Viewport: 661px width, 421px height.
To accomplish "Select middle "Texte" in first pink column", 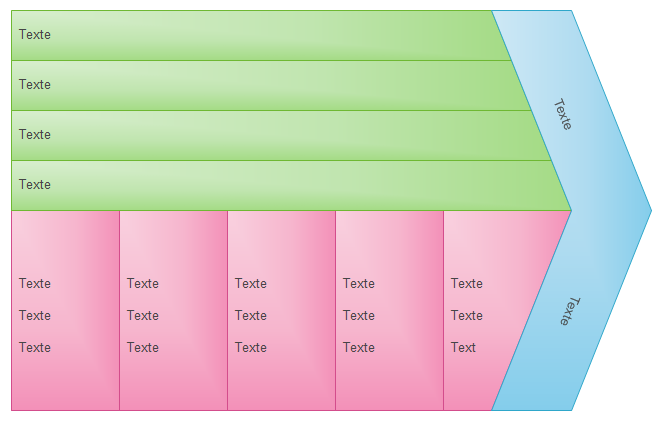I will coord(35,316).
